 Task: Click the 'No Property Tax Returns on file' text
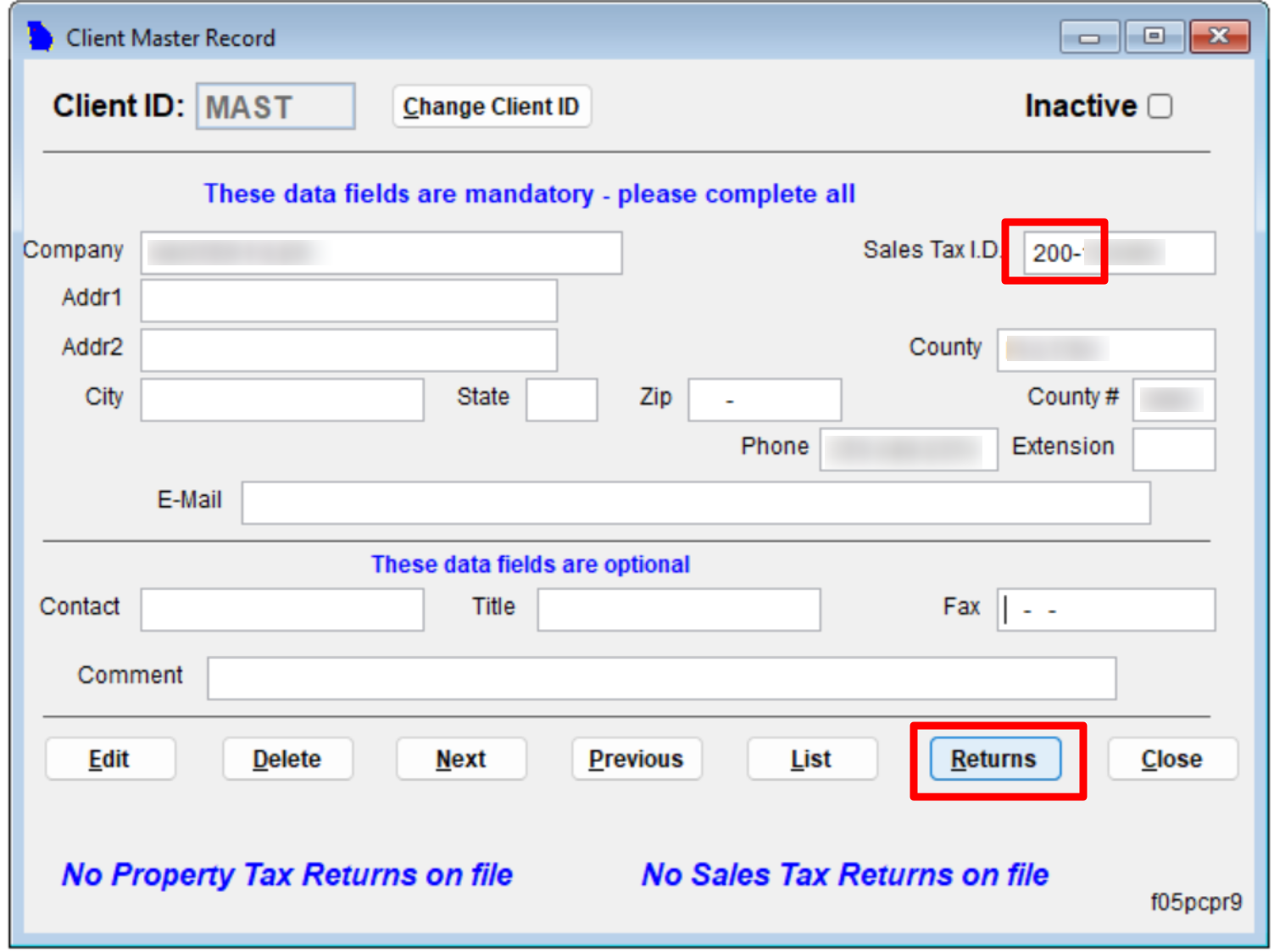click(x=287, y=874)
